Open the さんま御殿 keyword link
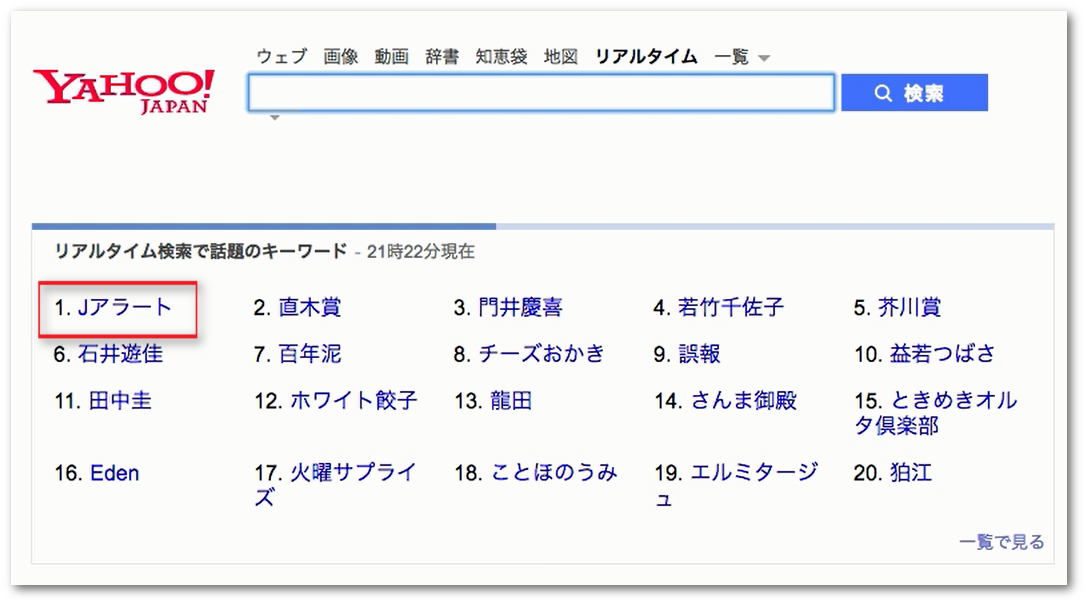The height and width of the screenshot is (604, 1086). tap(743, 401)
